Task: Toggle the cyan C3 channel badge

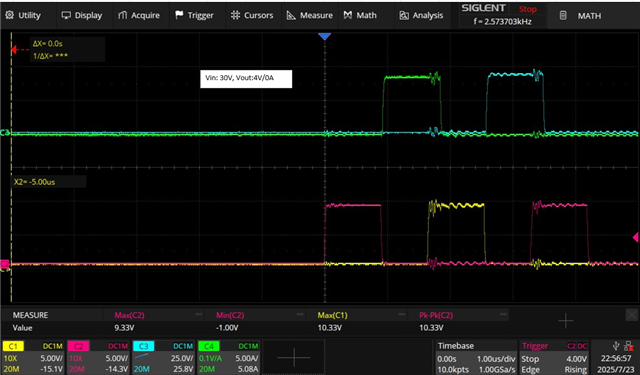Action: pos(143,346)
